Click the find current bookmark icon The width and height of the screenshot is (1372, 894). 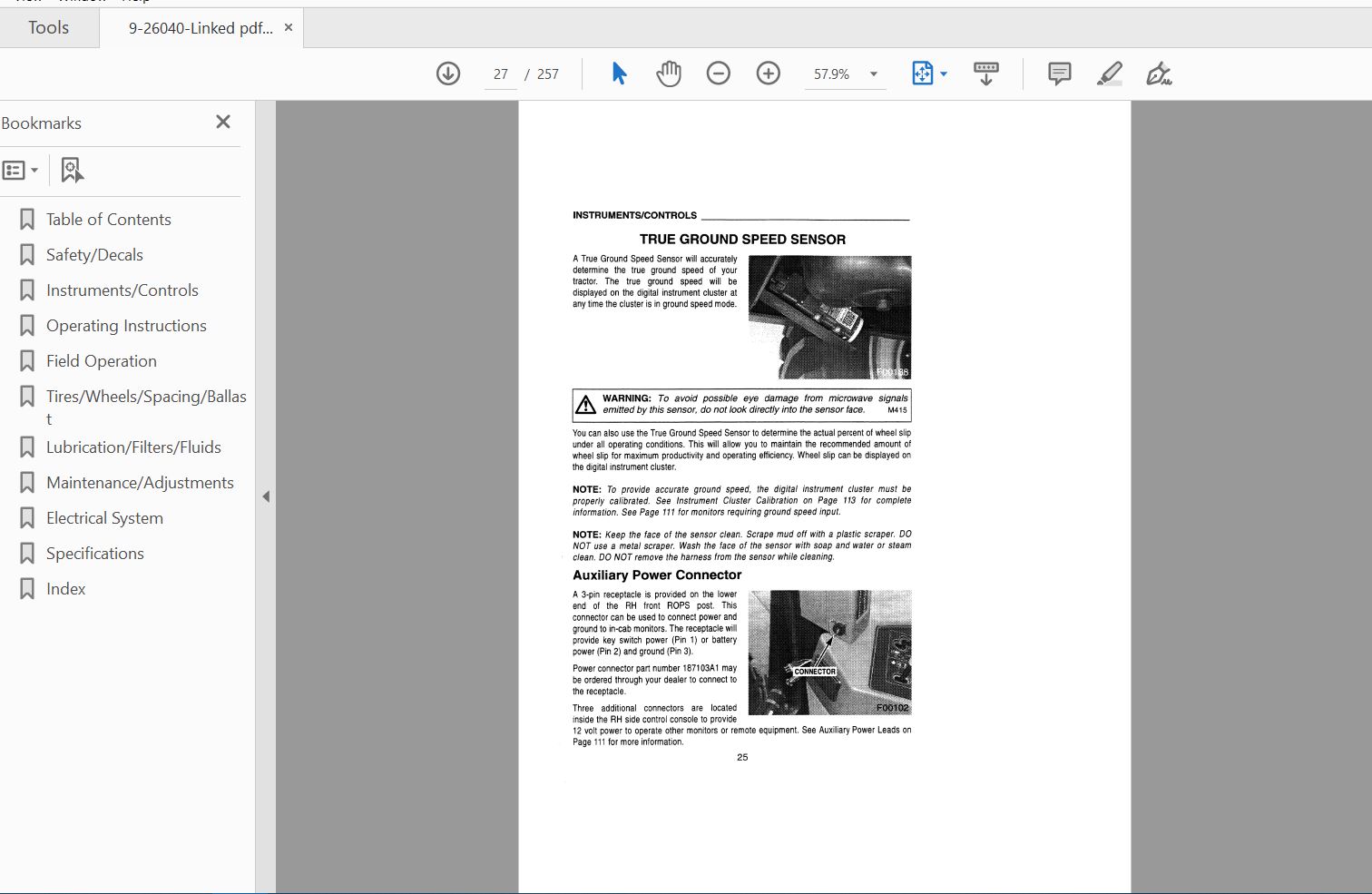tap(73, 170)
